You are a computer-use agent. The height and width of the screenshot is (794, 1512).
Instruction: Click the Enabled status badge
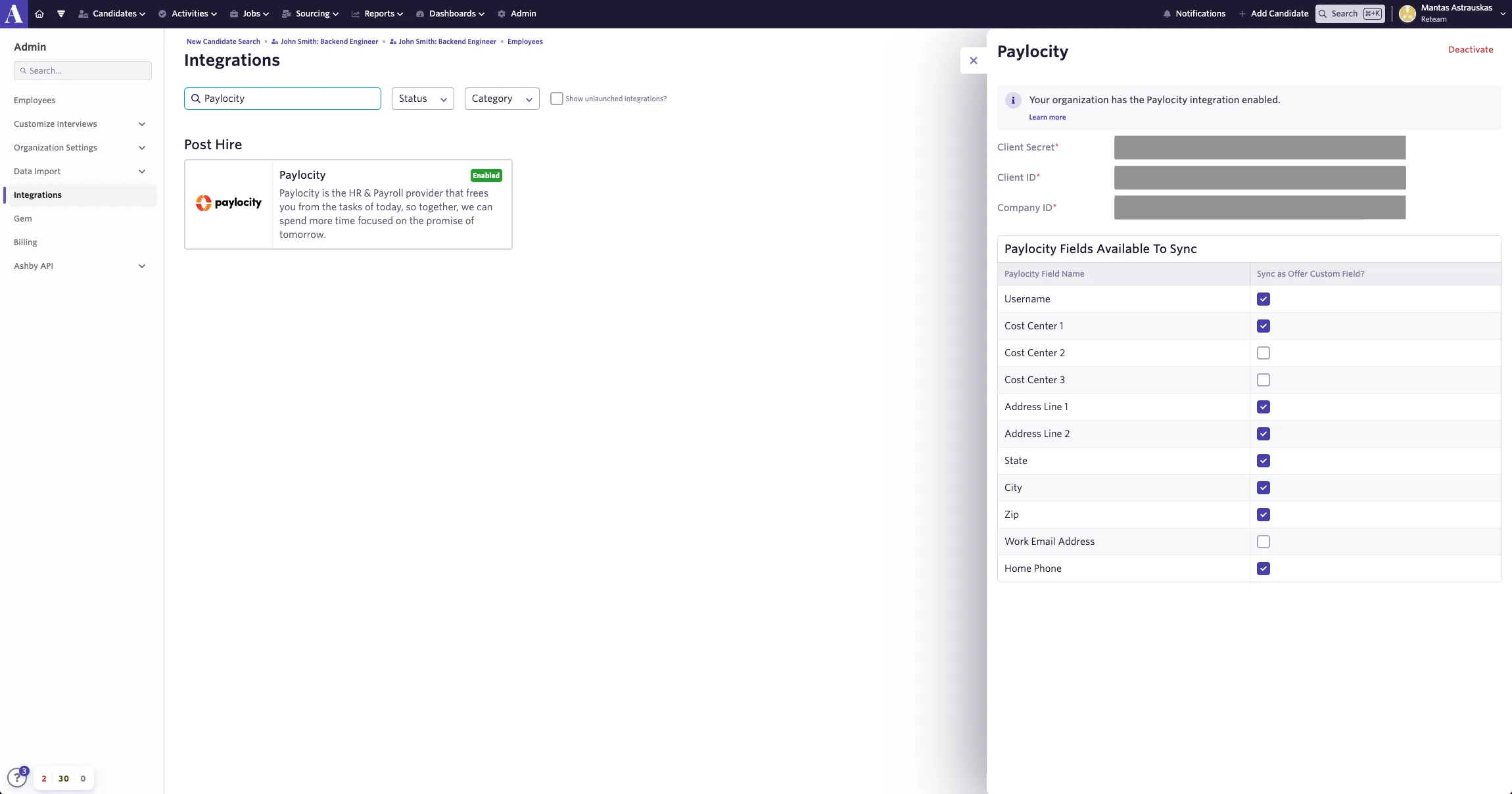coord(486,175)
